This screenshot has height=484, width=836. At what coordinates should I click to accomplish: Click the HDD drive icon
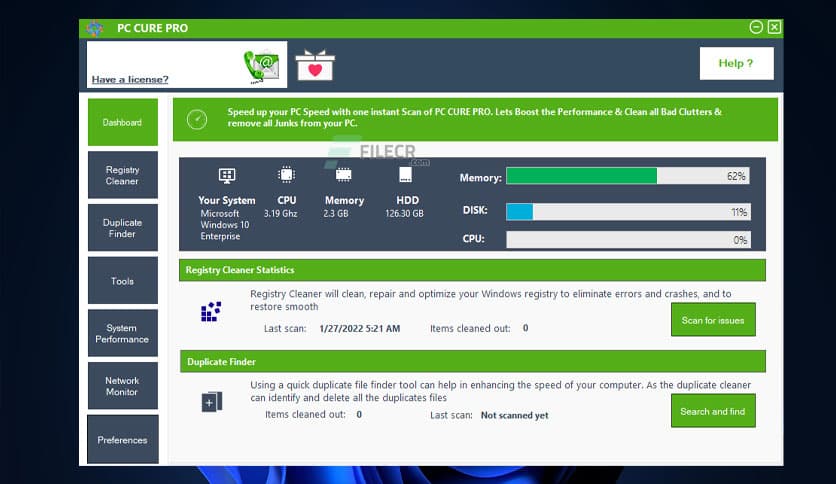[x=406, y=174]
